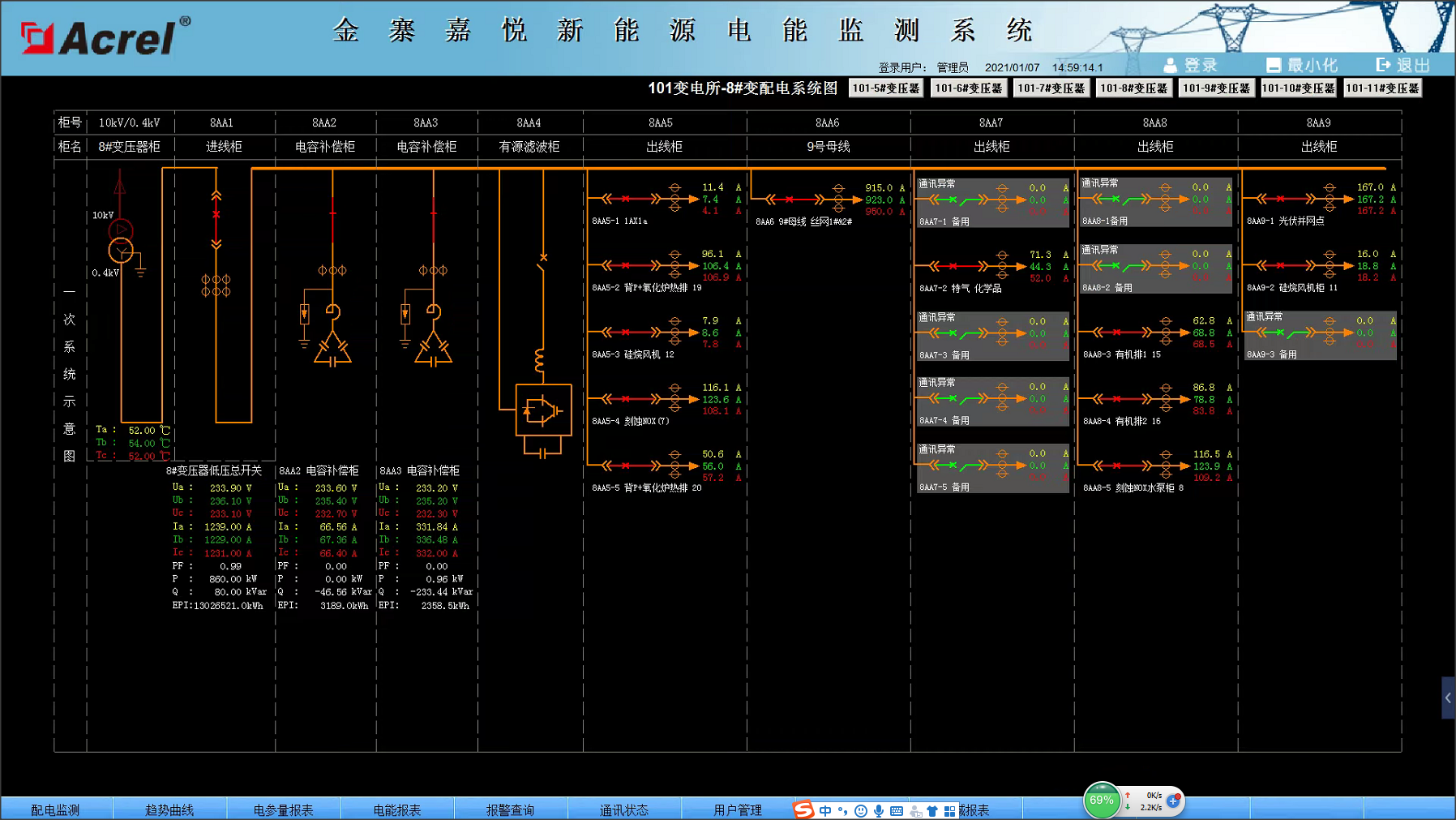Viewport: 1456px width, 820px height.
Task: Click the 8AA4 active filter inverter symbol
Action: [543, 410]
